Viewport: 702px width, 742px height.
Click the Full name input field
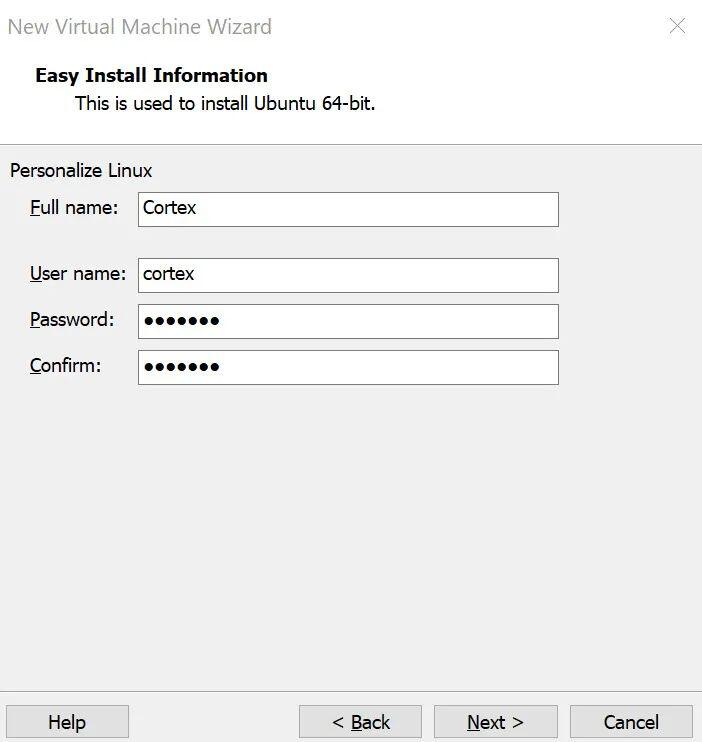point(348,209)
